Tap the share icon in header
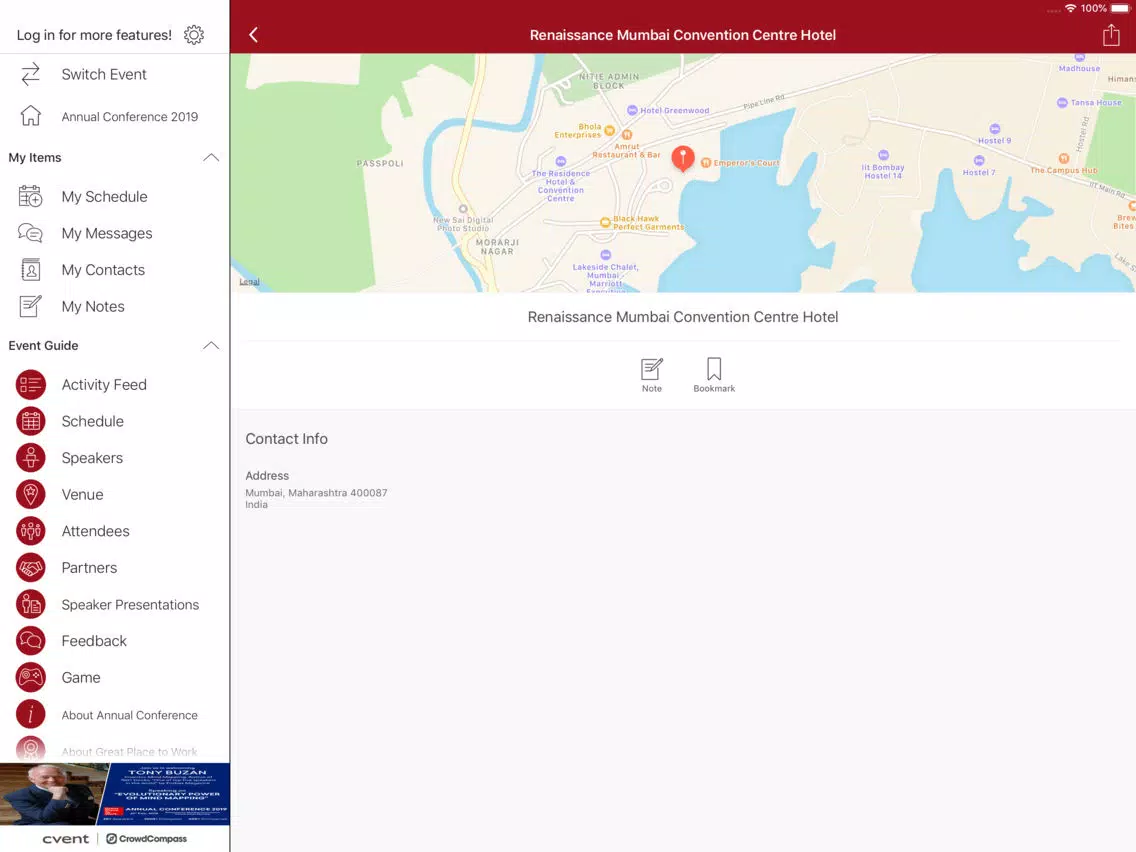The image size is (1136, 852). coord(1111,35)
